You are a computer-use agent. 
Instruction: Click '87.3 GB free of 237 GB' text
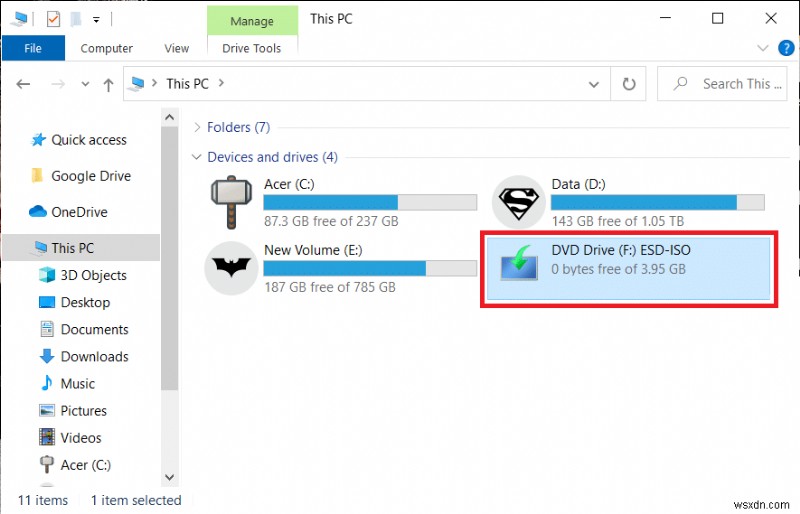pyautogui.click(x=331, y=222)
